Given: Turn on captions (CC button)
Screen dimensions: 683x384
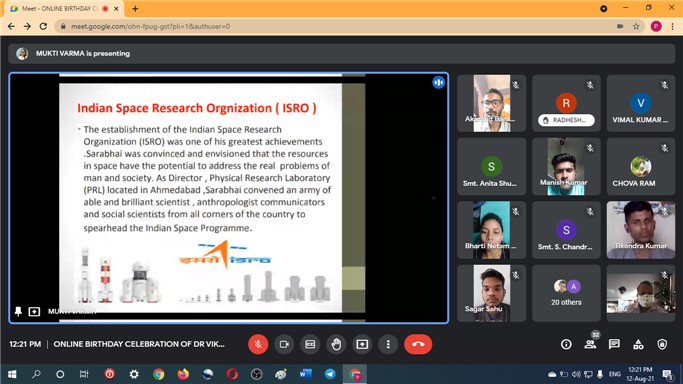Looking at the screenshot, I should 310,344.
